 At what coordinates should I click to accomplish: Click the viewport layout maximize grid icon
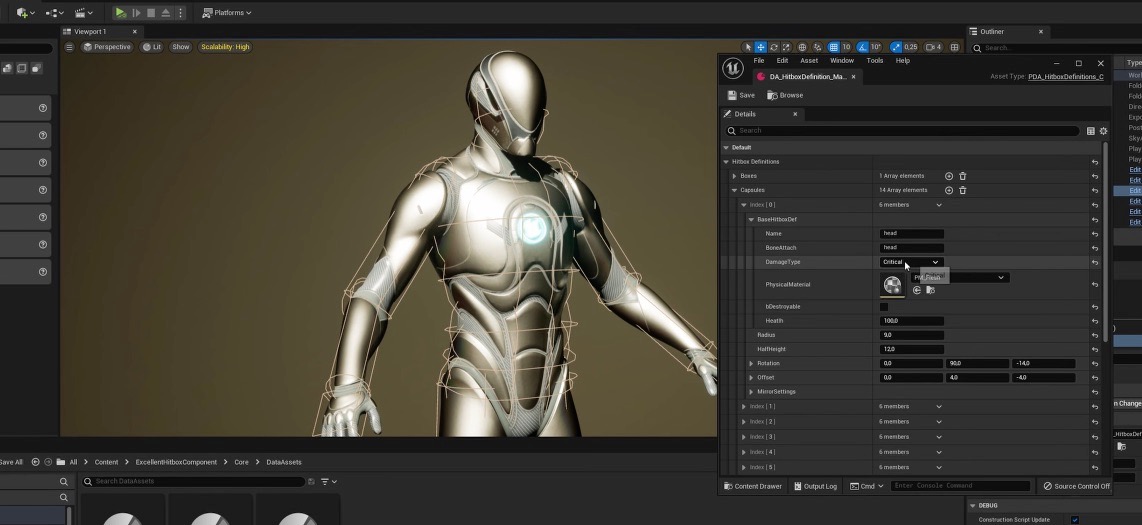tap(954, 47)
